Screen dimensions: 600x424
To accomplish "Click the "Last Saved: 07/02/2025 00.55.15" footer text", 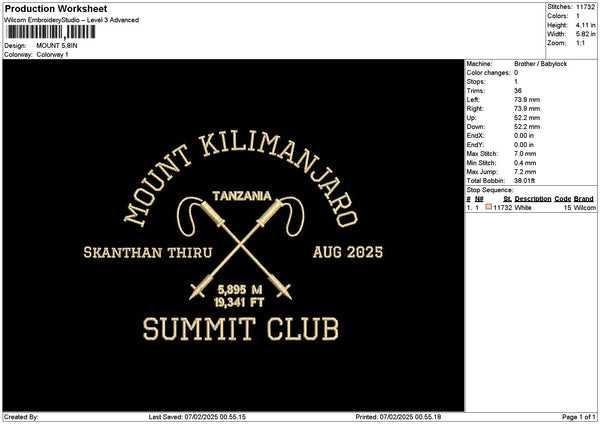I will [x=197, y=417].
